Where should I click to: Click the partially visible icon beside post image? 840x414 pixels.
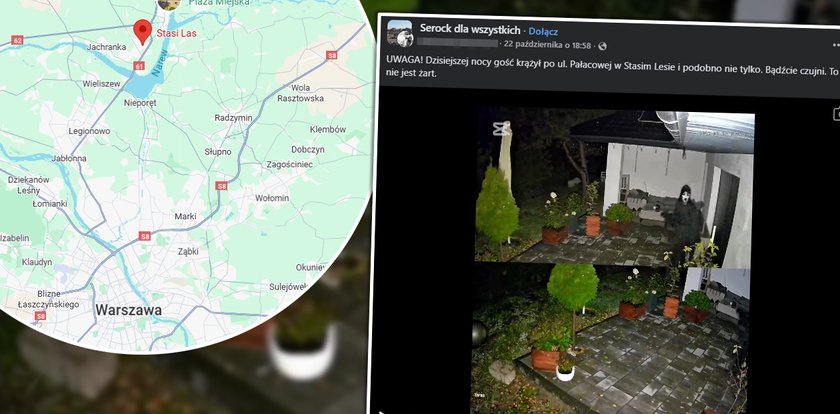[836, 114]
